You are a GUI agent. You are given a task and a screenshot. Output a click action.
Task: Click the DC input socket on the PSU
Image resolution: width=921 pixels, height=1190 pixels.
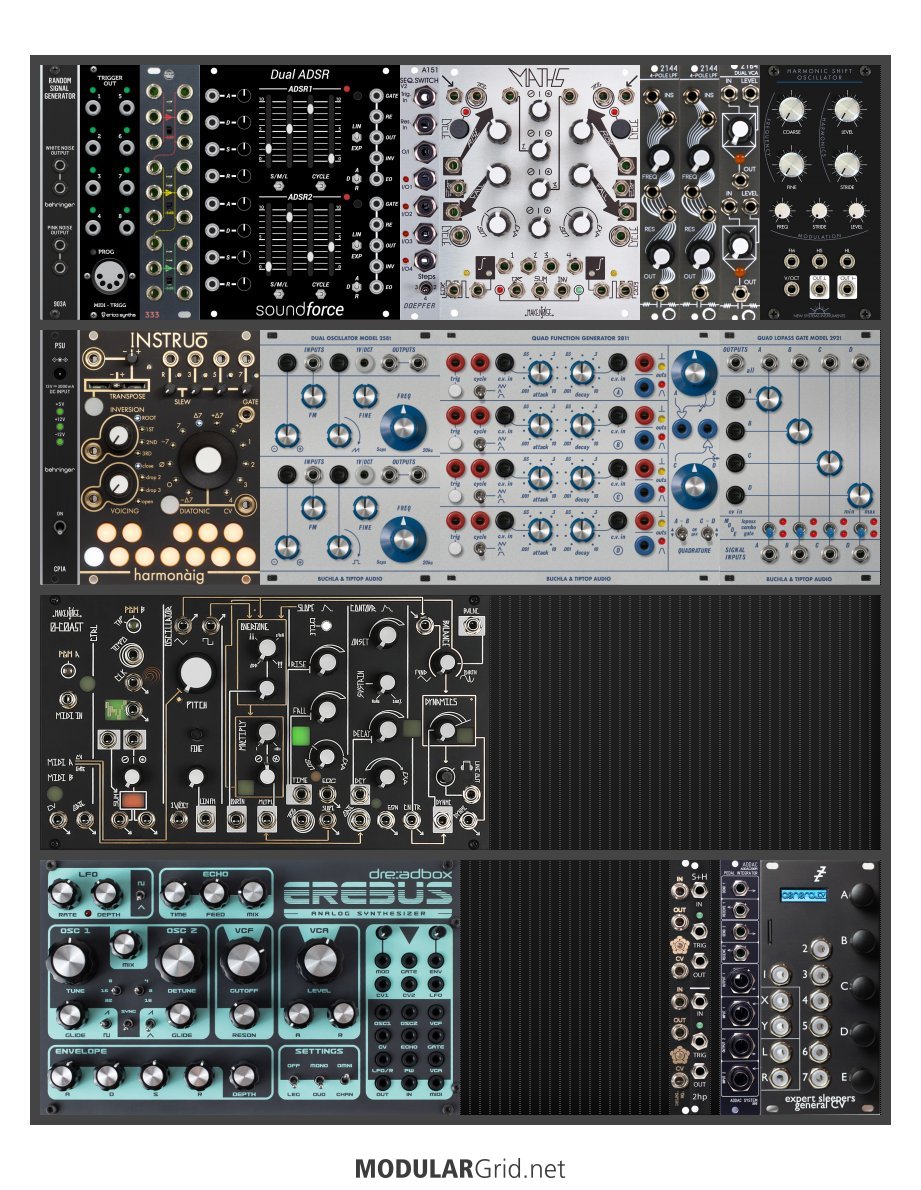coord(59,373)
